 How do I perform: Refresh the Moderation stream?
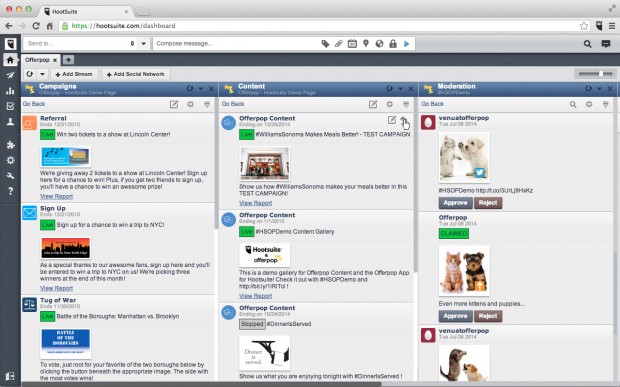click(x=589, y=89)
